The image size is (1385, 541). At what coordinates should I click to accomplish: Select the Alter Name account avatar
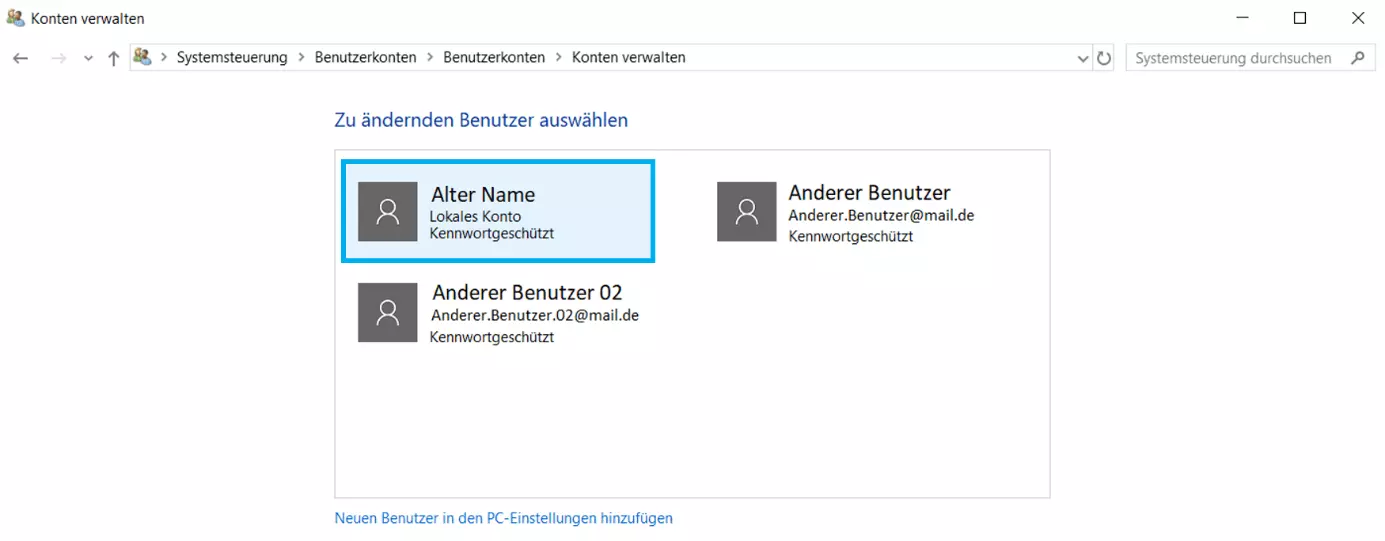[387, 211]
